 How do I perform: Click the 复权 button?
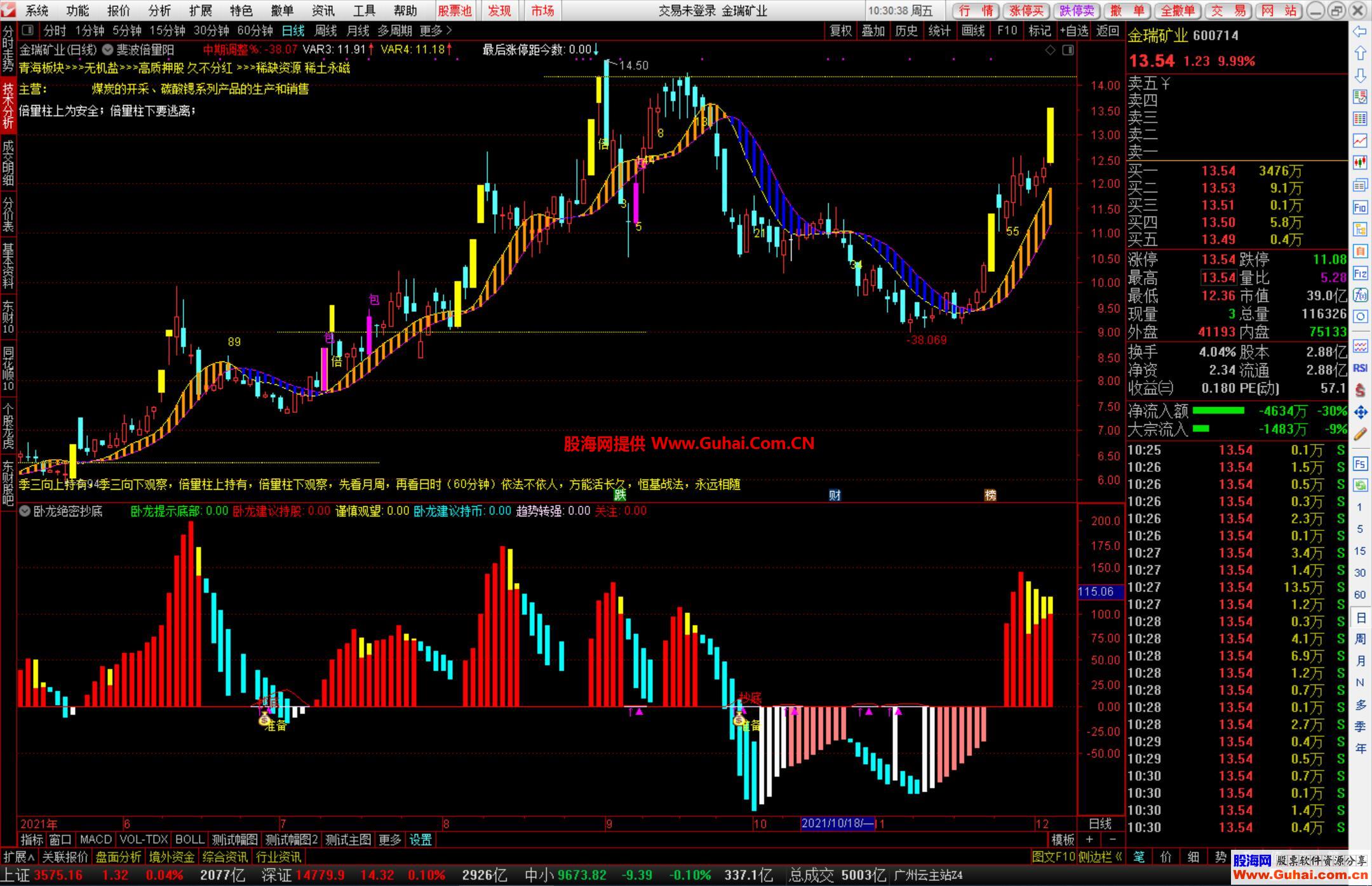click(x=841, y=30)
